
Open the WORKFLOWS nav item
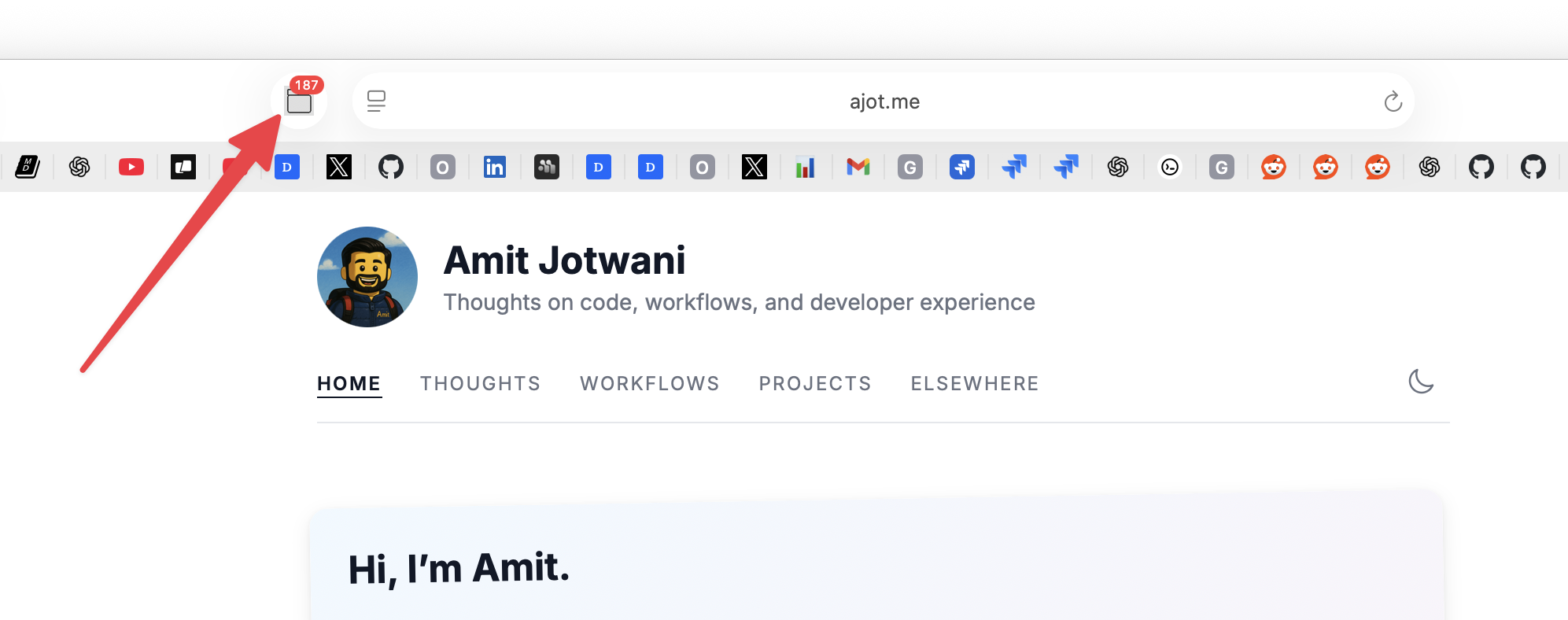pos(650,383)
